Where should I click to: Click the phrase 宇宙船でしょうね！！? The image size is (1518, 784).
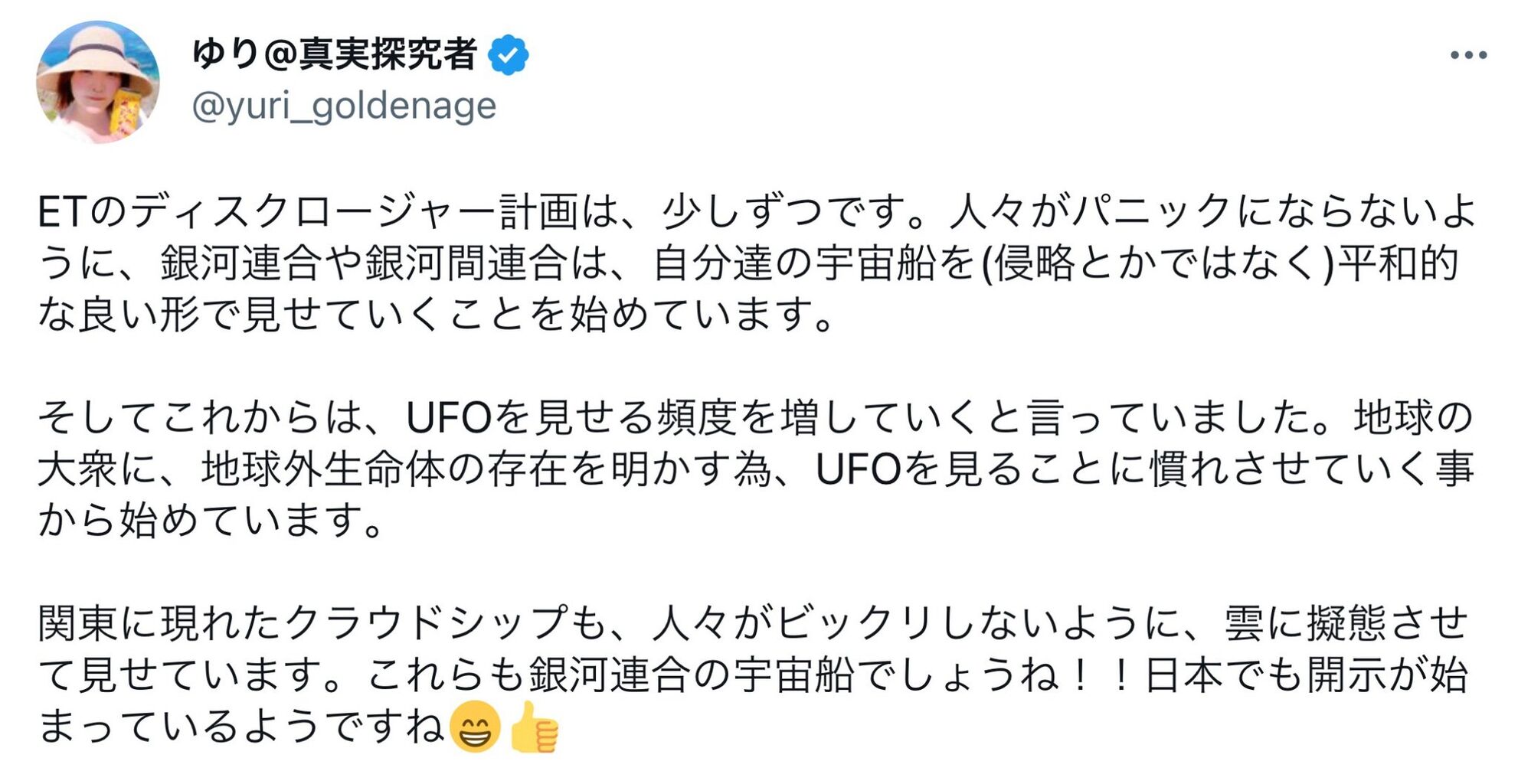(933, 675)
